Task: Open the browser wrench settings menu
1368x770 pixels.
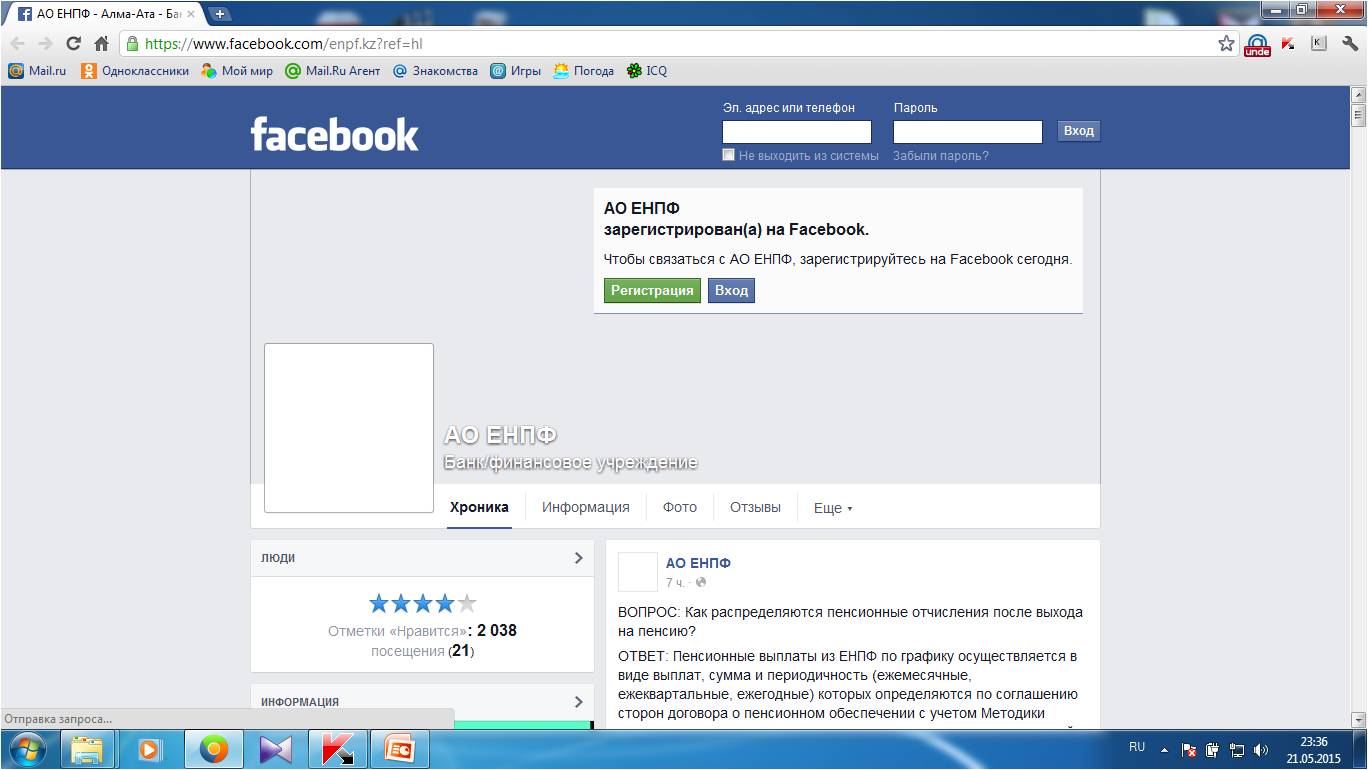Action: click(1350, 44)
